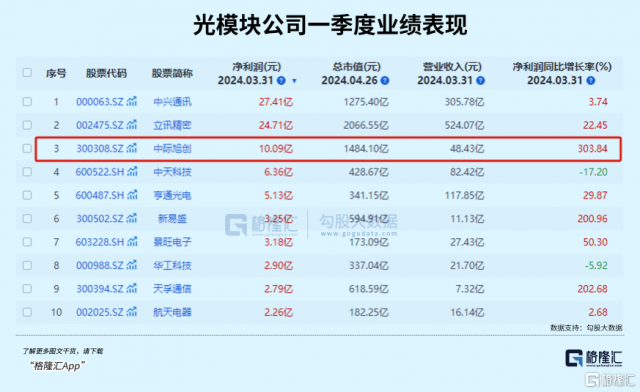Select growth rate value -17.20
The height and width of the screenshot is (392, 640).
pos(593,172)
